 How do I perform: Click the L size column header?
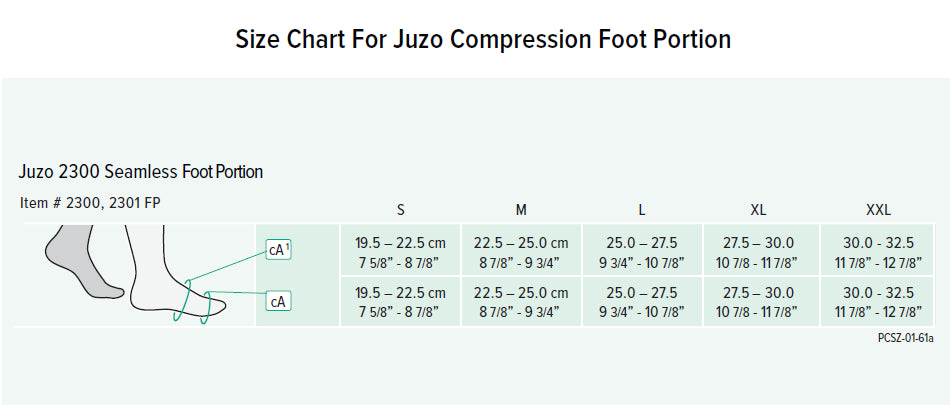click(x=641, y=210)
